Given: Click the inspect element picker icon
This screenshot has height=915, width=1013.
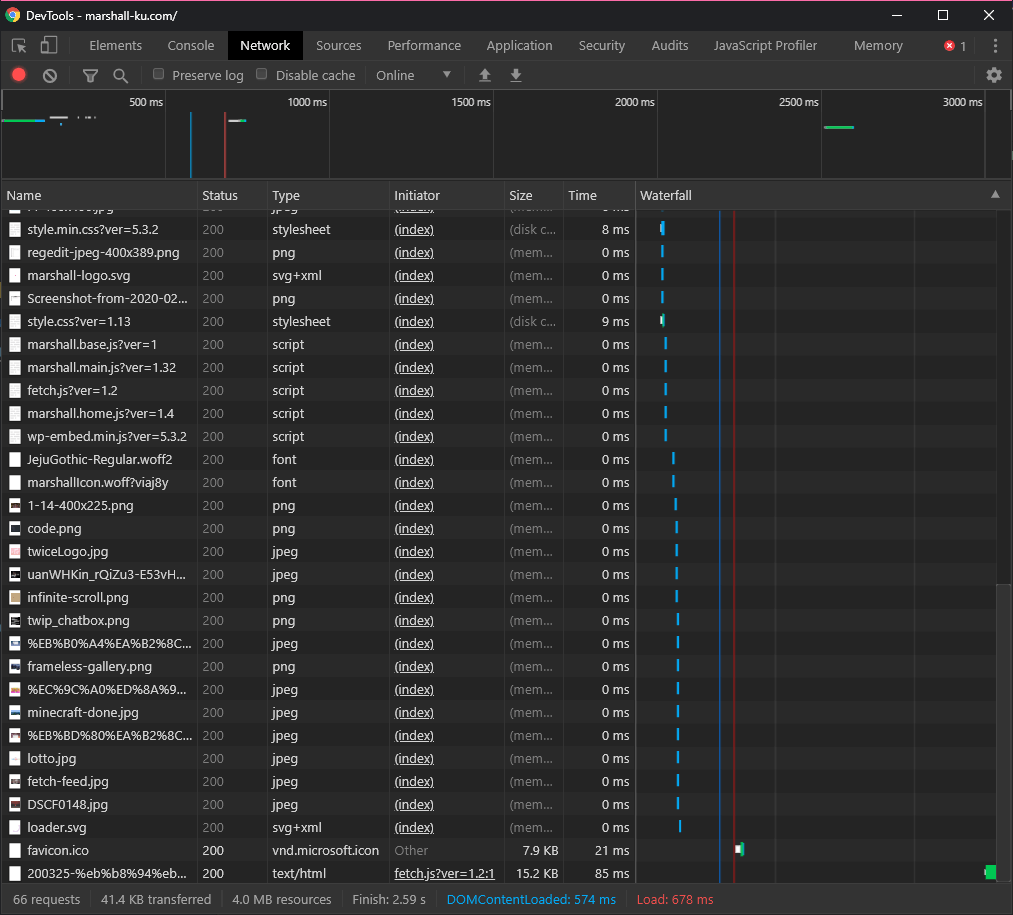Looking at the screenshot, I should coord(19,46).
